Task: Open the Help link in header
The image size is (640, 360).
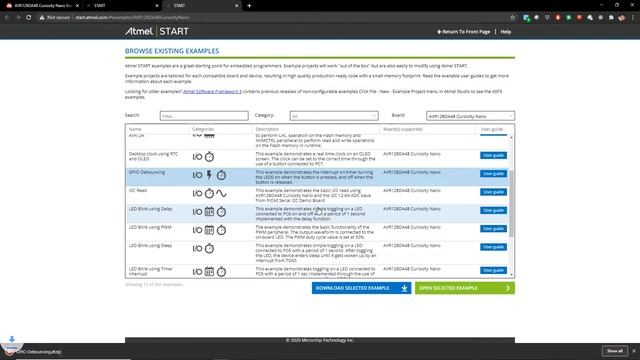Action: [x=506, y=32]
